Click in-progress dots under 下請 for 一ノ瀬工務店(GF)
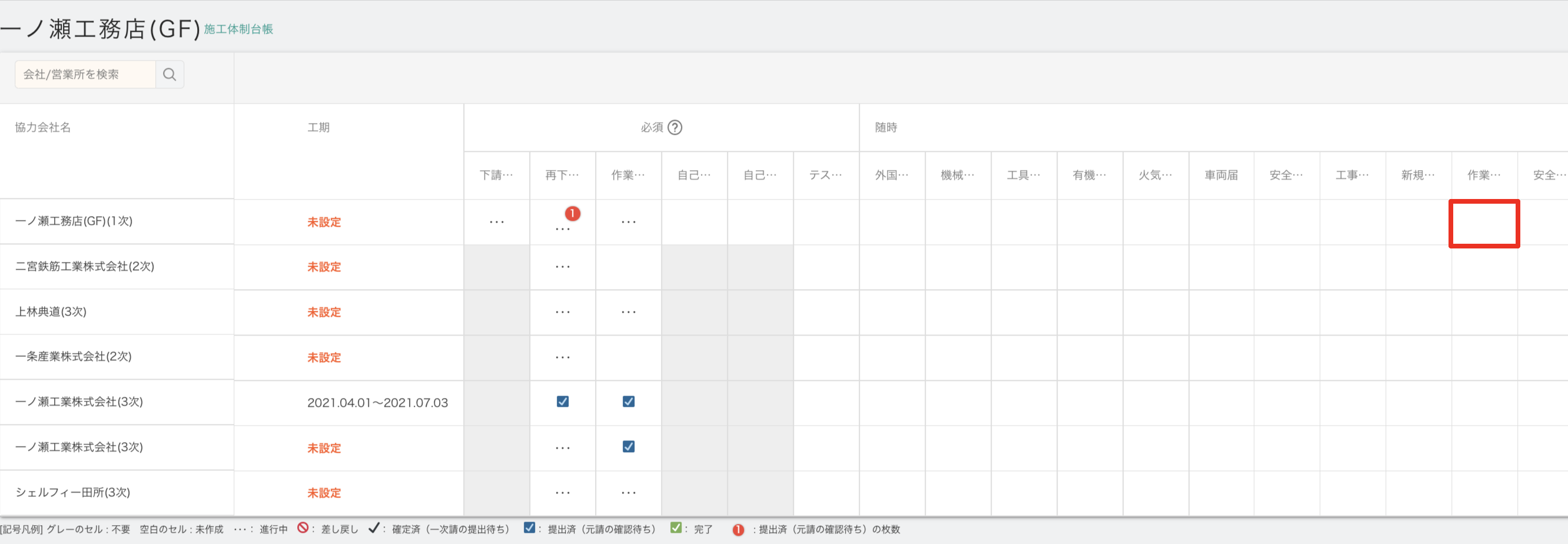Viewport: 1568px width, 544px height. 496,223
